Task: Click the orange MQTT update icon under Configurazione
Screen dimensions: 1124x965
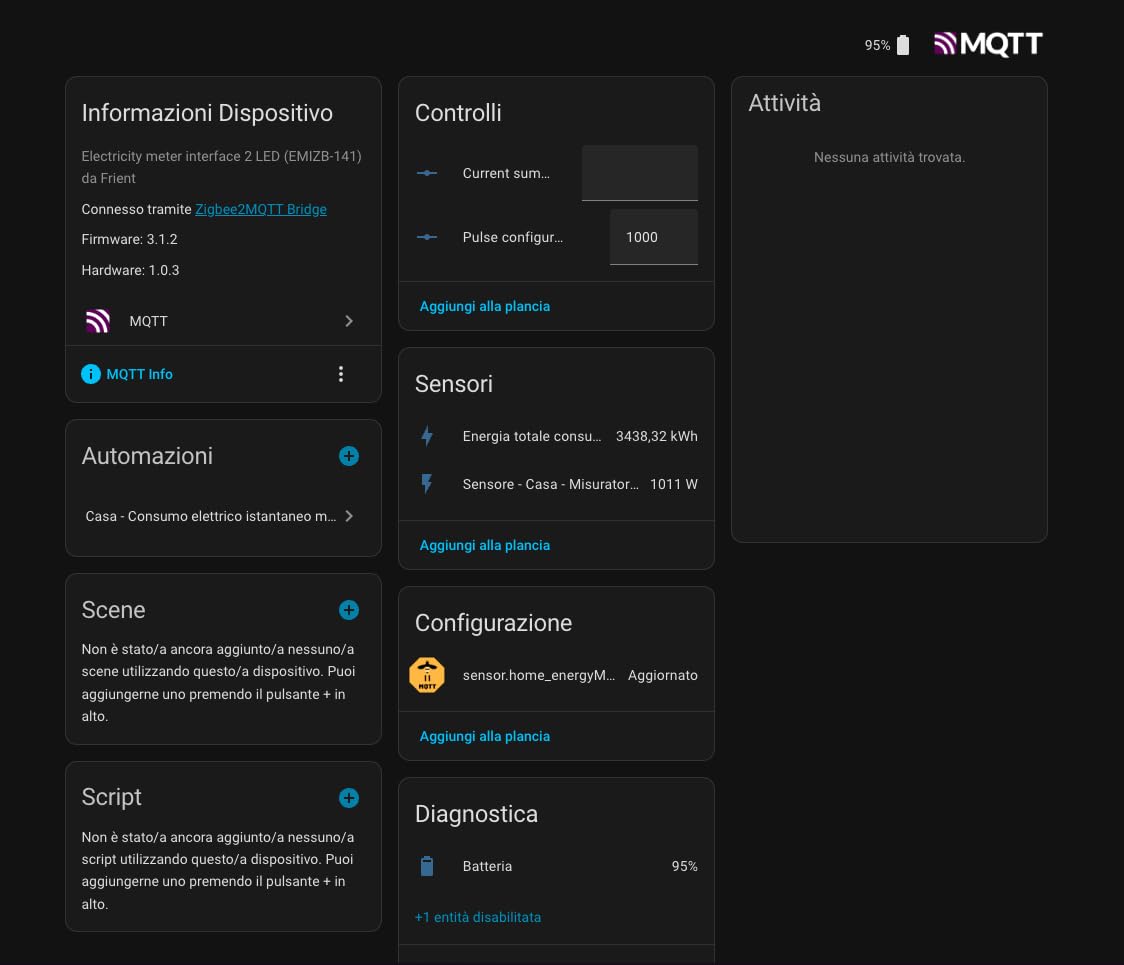Action: pyautogui.click(x=427, y=675)
